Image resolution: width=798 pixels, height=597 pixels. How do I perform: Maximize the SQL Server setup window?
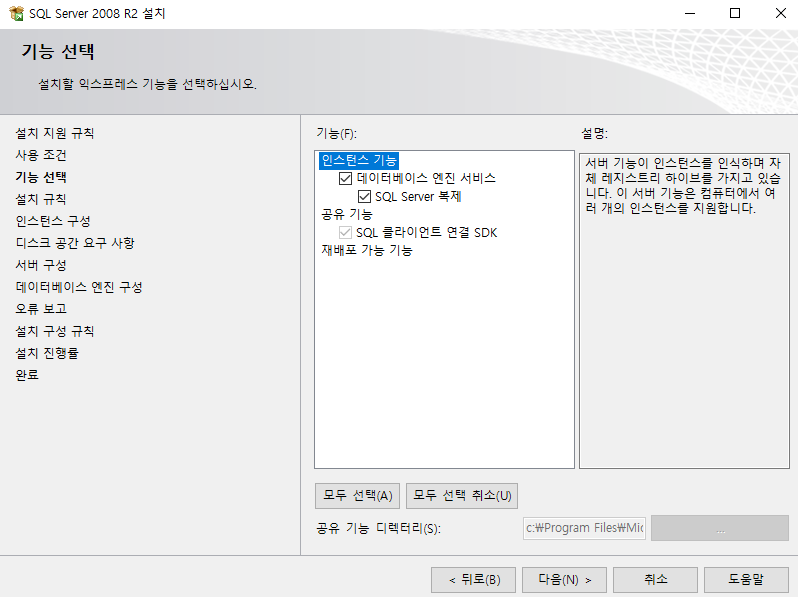point(735,13)
